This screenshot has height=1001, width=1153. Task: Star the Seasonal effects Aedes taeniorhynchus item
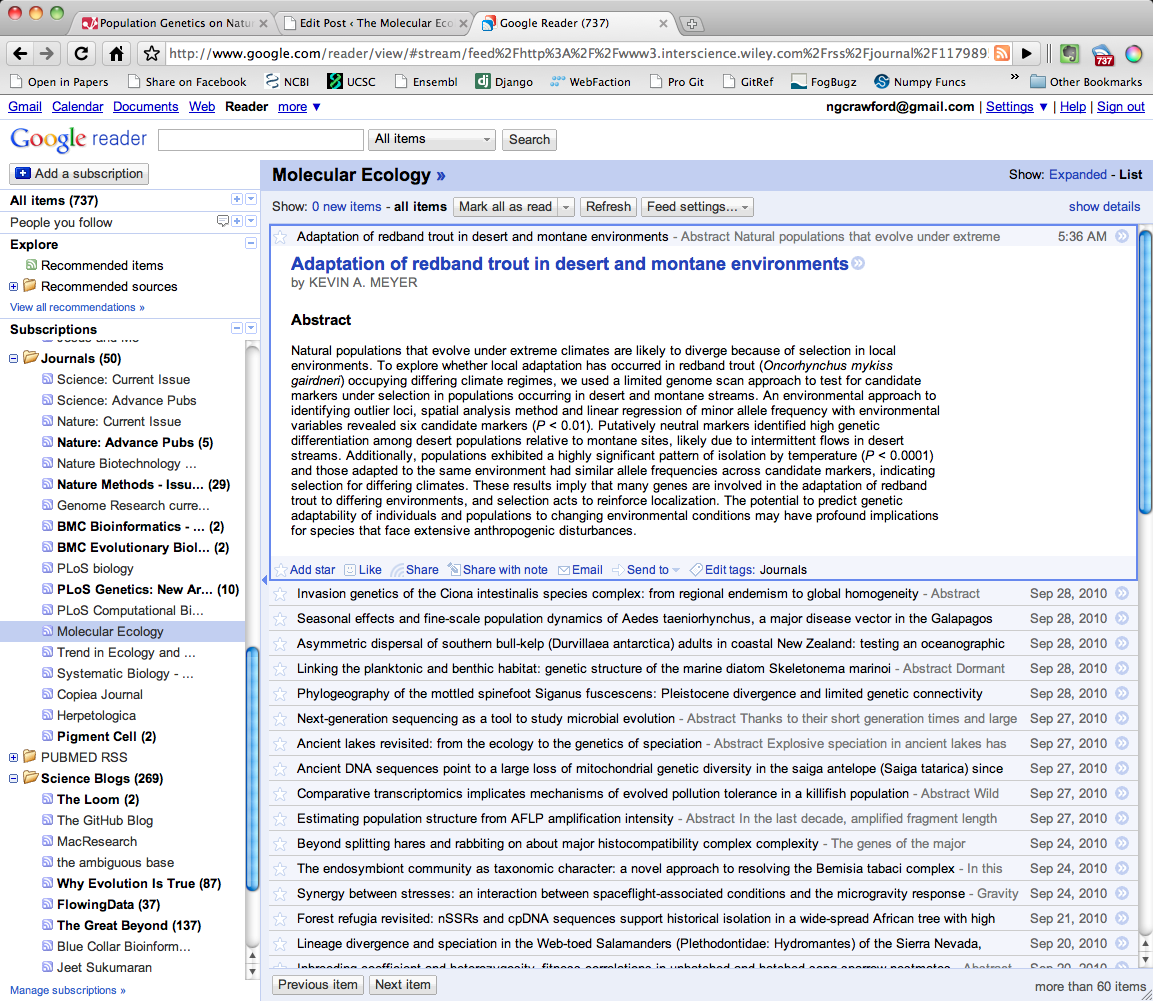coord(280,619)
